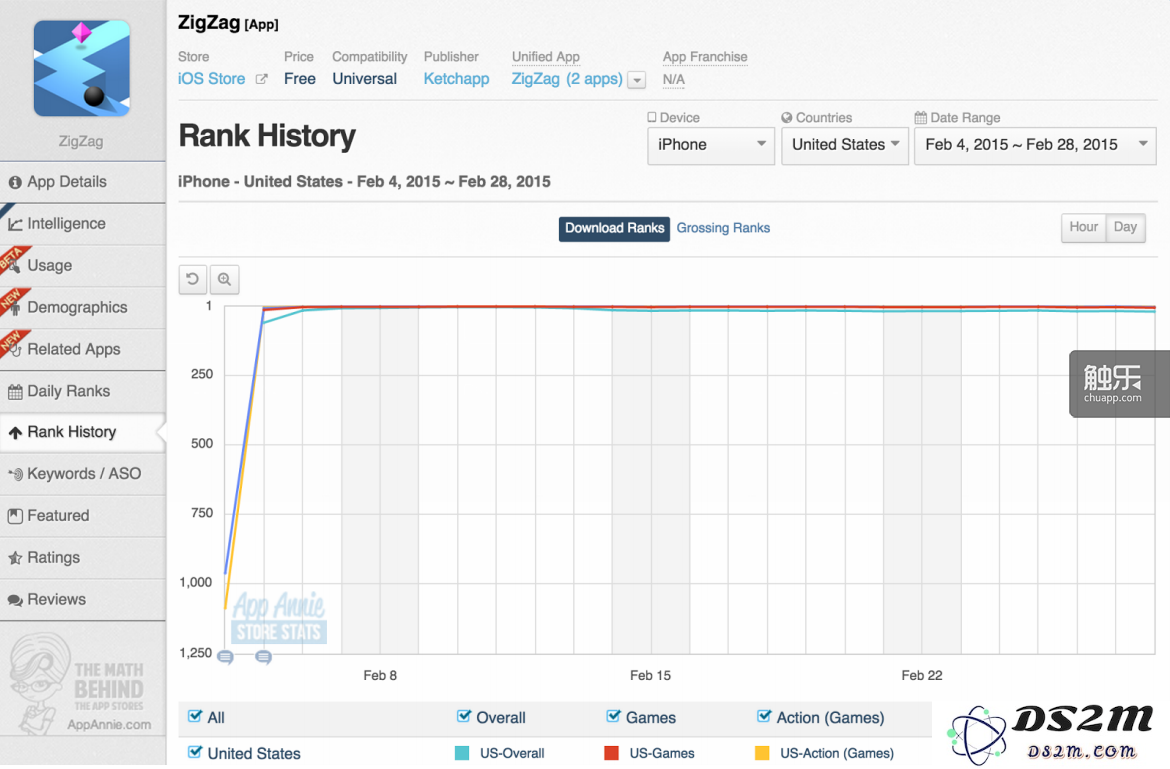Switch to Grossing Ranks tab

click(723, 228)
